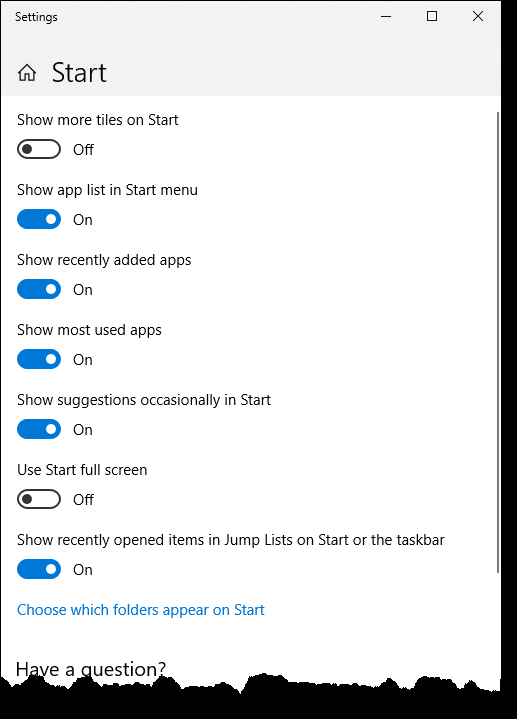Viewport: 517px width, 719px height.
Task: Click the Off label beside Show more tiles
Action: pos(83,149)
